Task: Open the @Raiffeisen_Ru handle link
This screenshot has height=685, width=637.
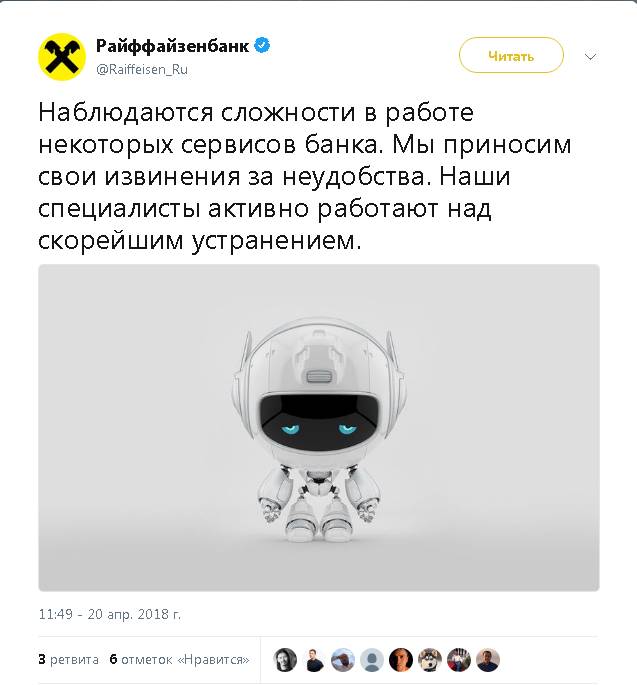Action: (x=142, y=69)
